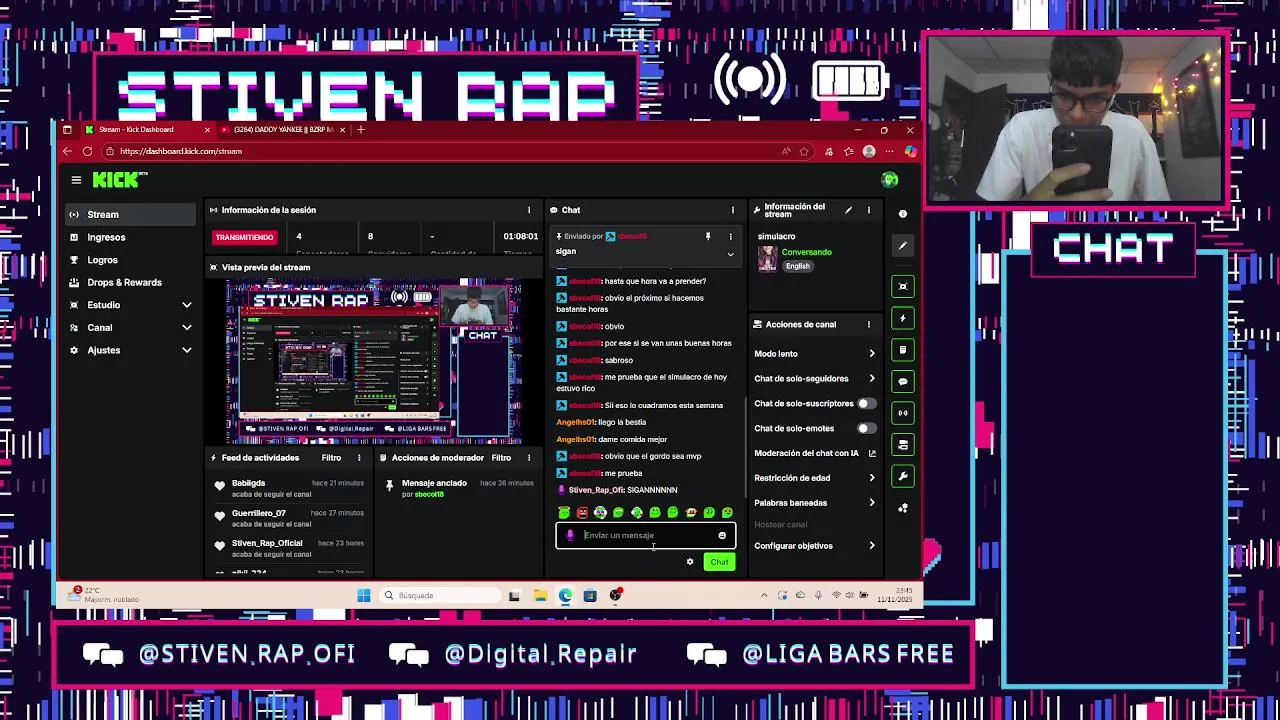Screen dimensions: 1280x720
Task: Click the first green emote in the emote row
Action: (x=564, y=513)
